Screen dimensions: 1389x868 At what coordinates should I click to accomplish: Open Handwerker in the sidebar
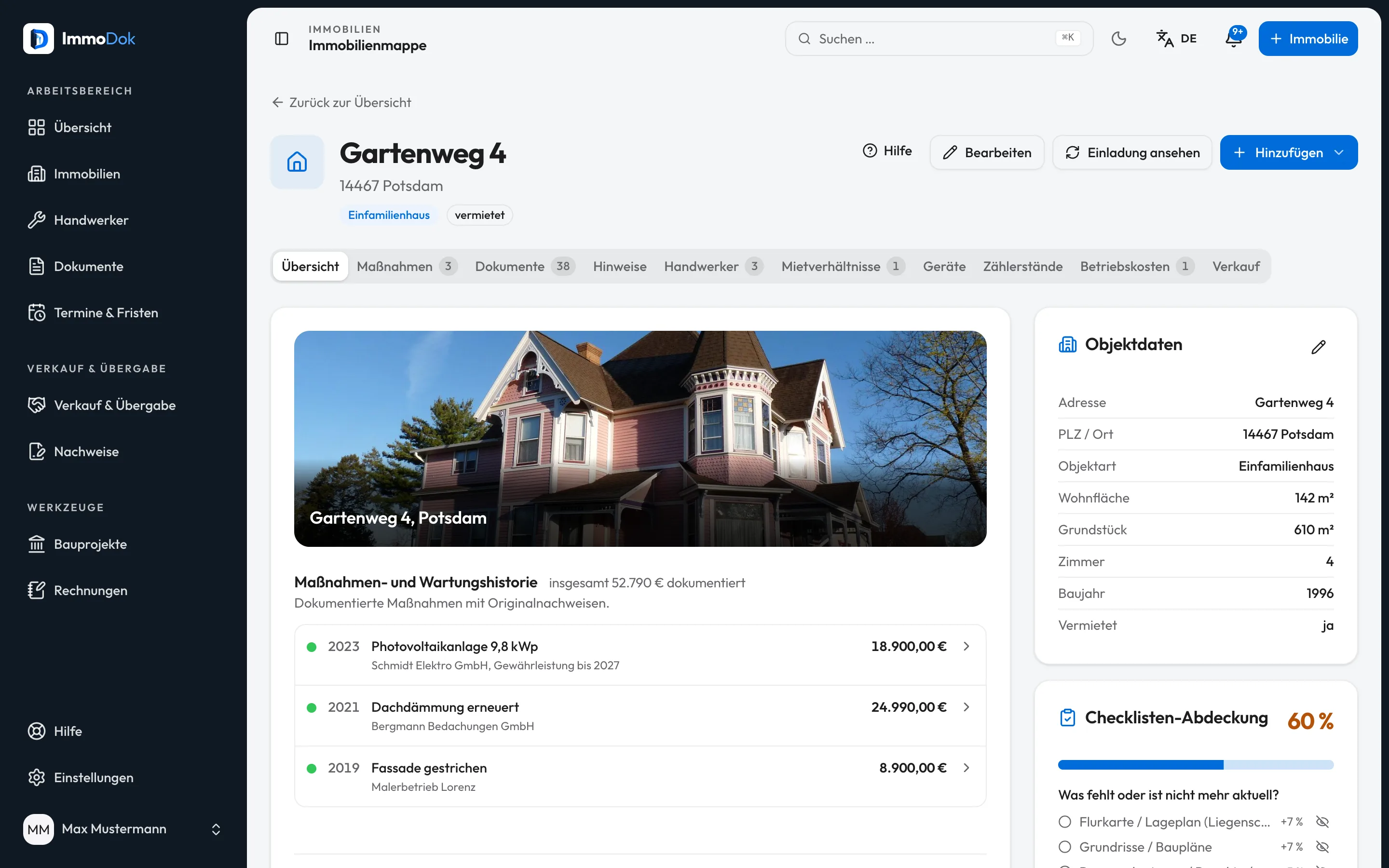123,220
